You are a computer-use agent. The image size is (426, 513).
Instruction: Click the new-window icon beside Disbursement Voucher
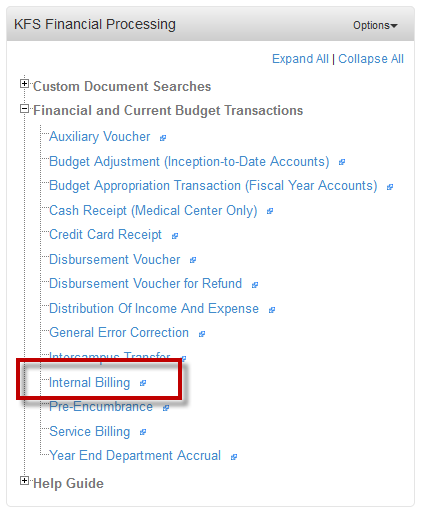coord(193,260)
